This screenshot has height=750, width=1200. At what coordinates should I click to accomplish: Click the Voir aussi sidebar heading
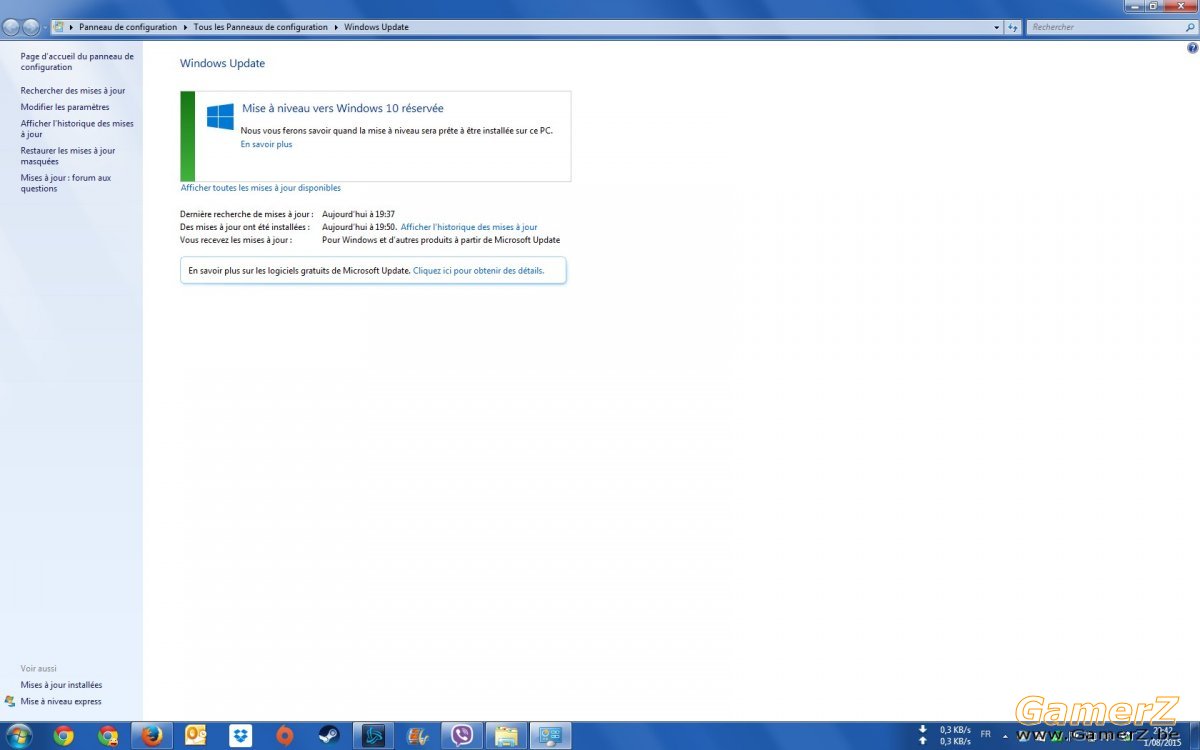[38, 668]
